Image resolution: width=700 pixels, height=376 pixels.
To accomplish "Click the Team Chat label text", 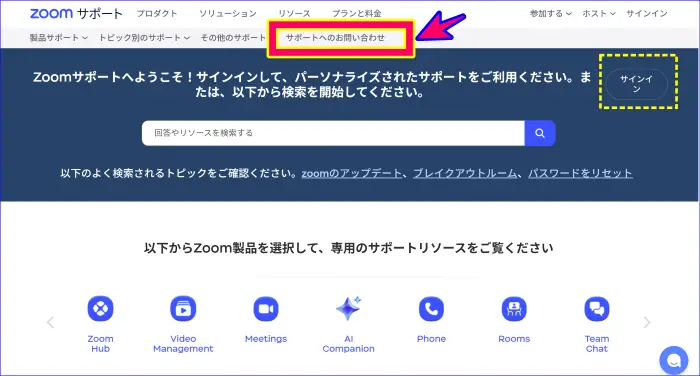I will [x=597, y=344].
